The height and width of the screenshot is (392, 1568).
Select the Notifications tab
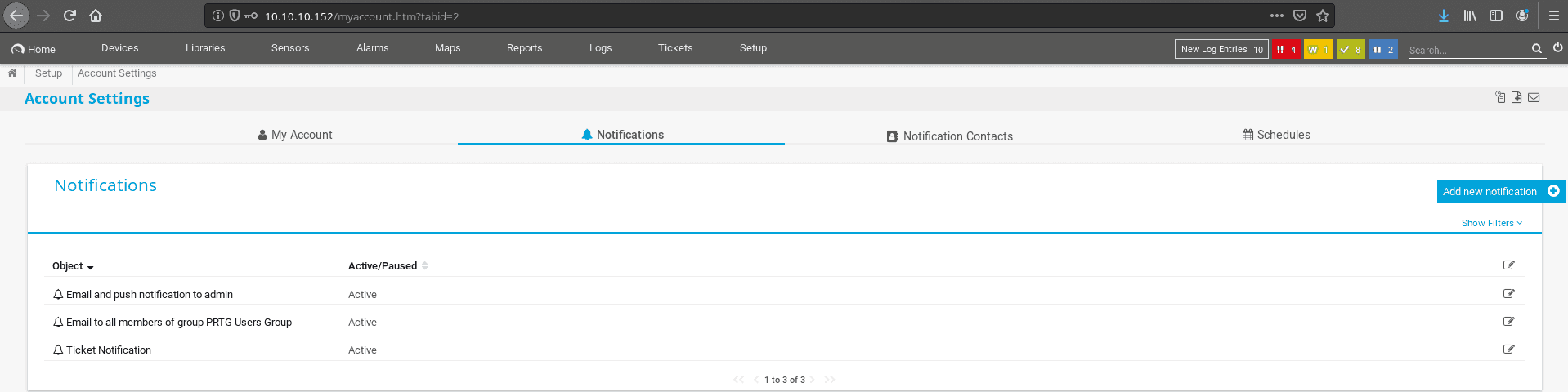[x=622, y=135]
